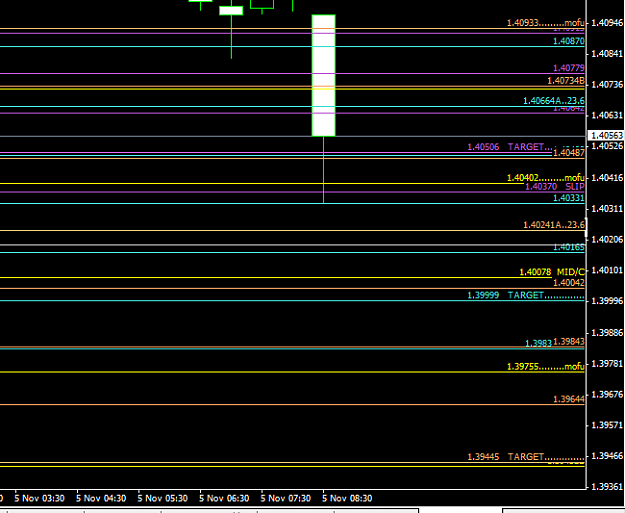625x513 pixels.
Task: Click the 5 Nov 04:30 time label
Action: click(x=101, y=498)
